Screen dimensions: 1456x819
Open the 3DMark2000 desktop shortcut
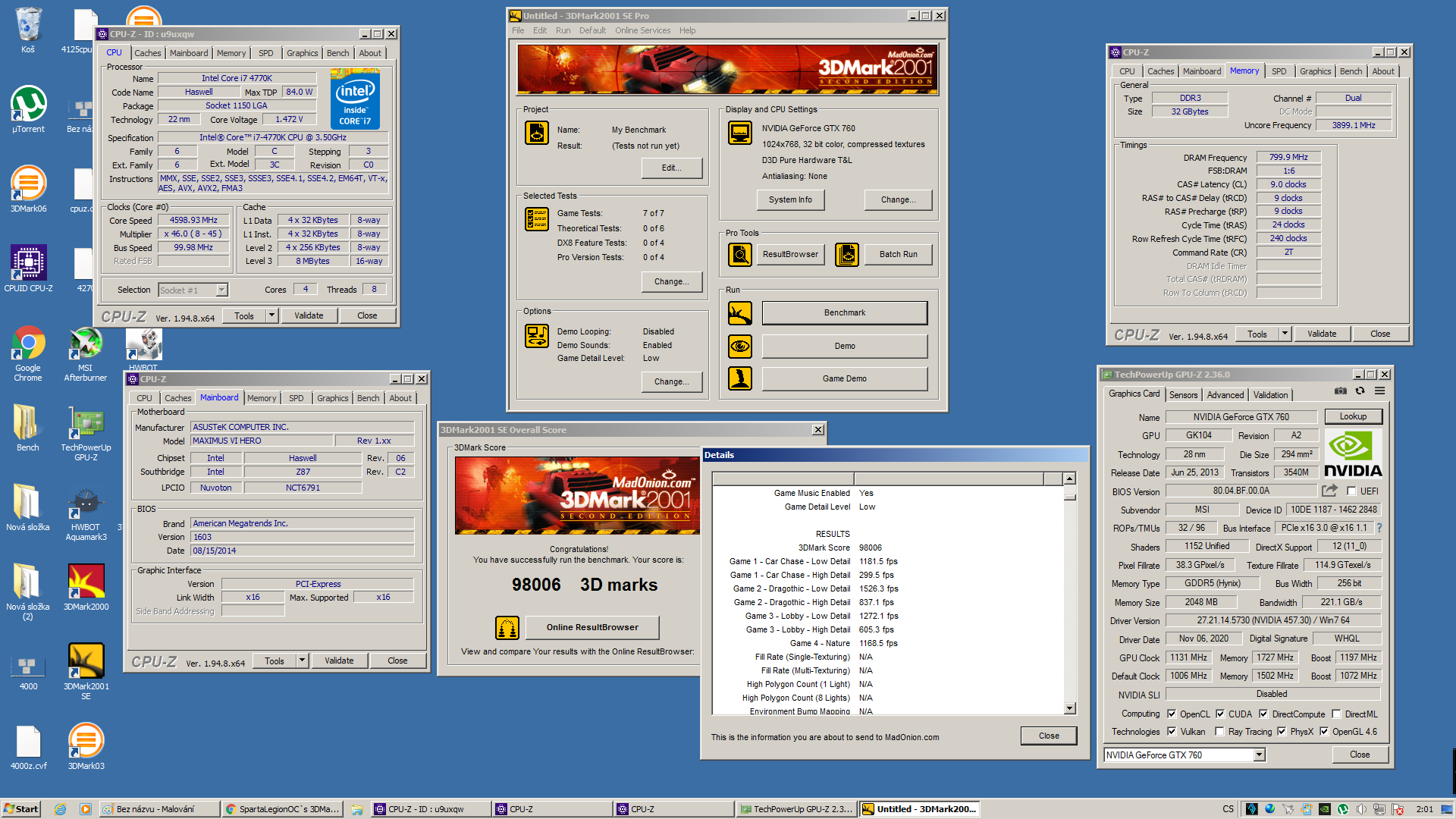click(86, 586)
